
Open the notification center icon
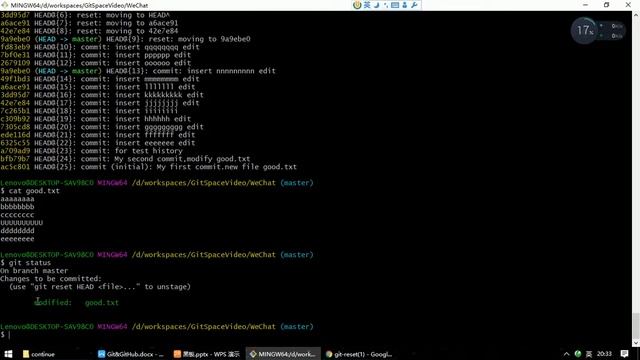624,354
